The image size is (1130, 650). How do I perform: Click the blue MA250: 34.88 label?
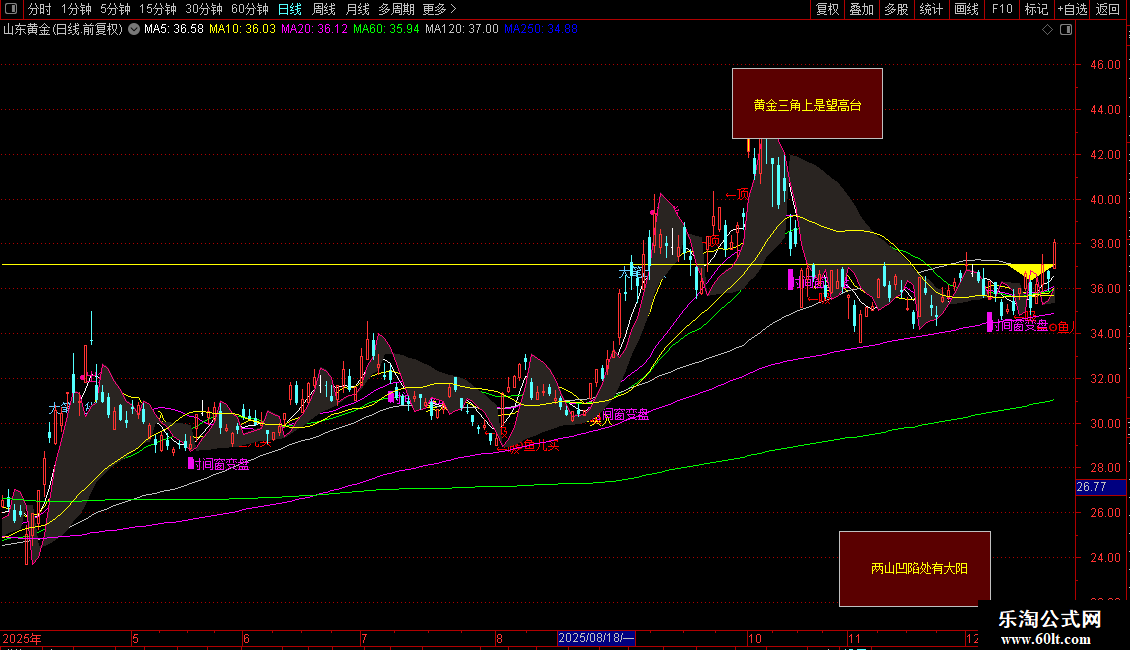coord(541,30)
